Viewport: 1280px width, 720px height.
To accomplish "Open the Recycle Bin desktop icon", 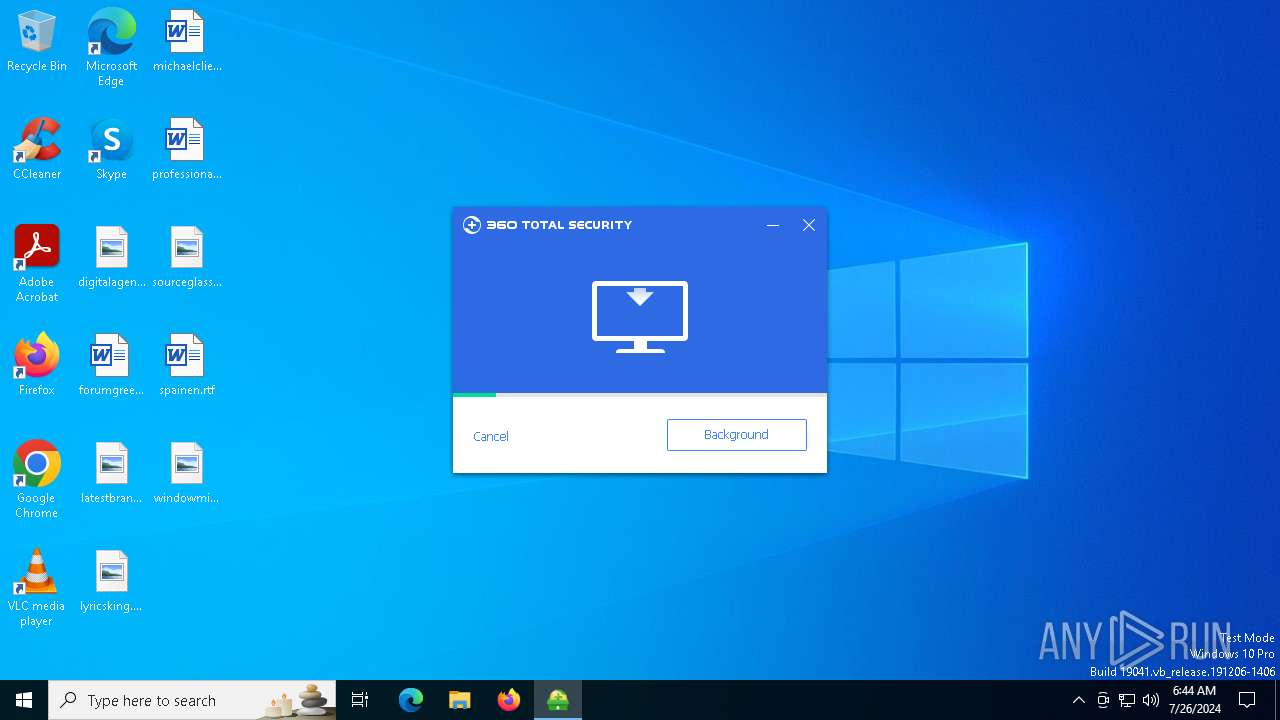I will [37, 41].
